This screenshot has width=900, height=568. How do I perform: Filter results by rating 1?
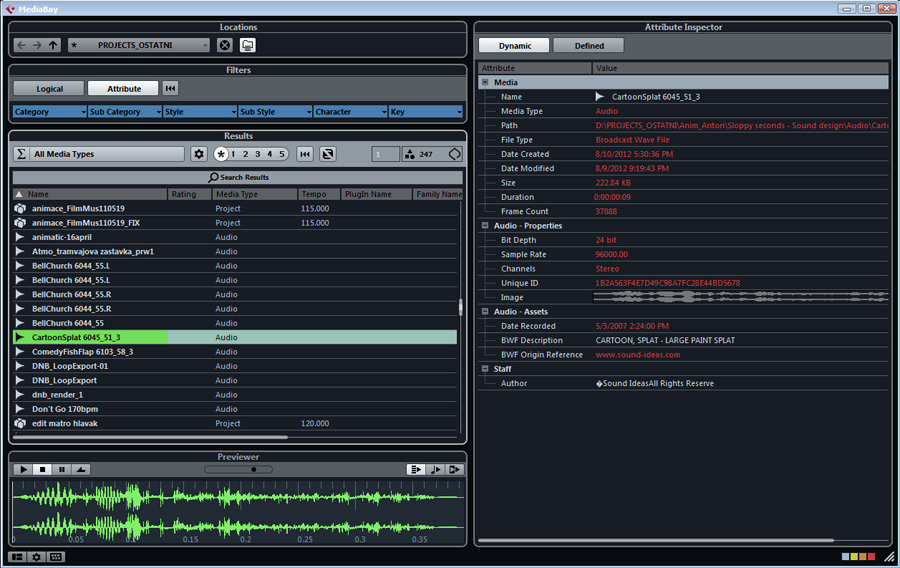234,154
